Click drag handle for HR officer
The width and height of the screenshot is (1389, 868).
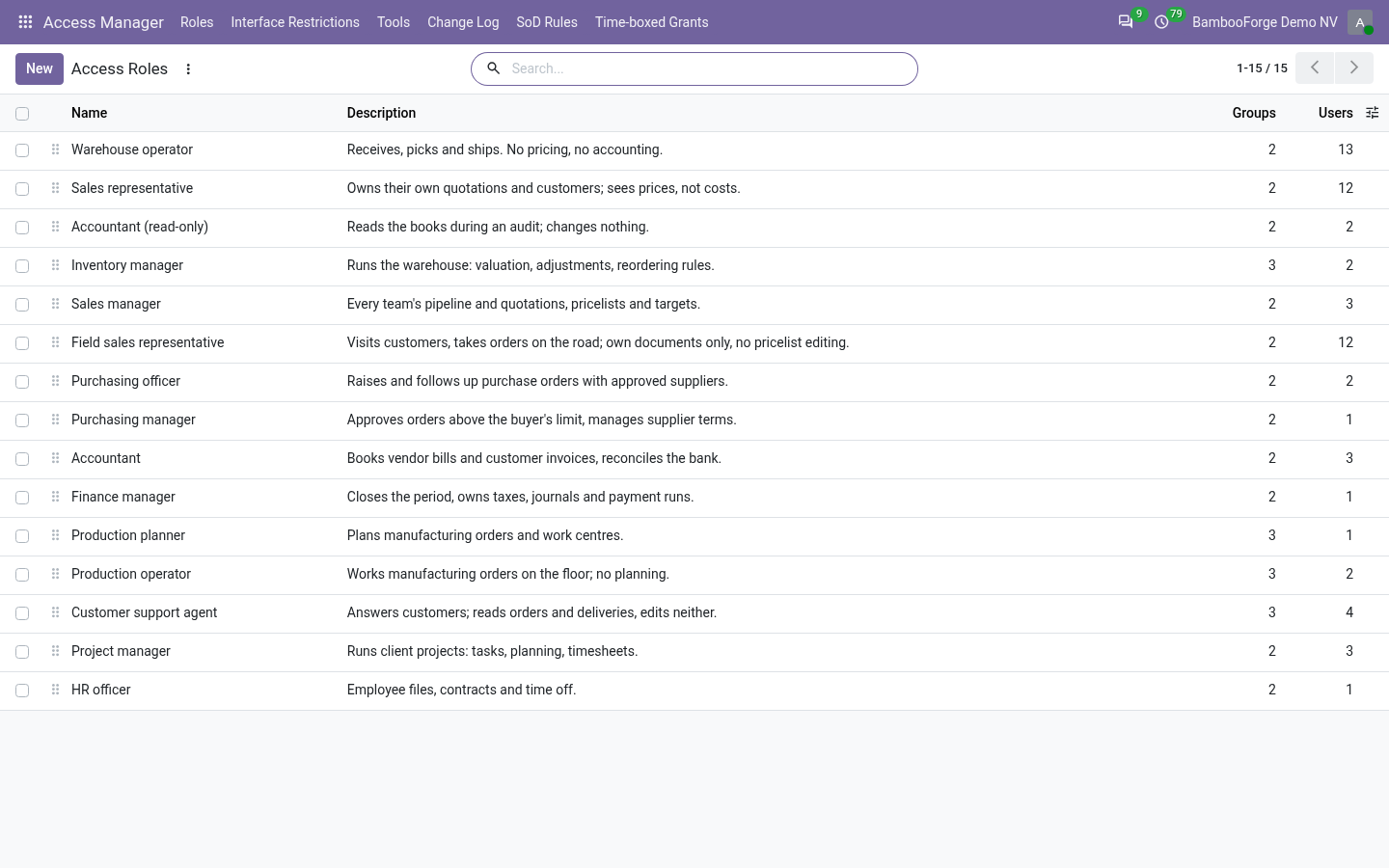(x=55, y=690)
